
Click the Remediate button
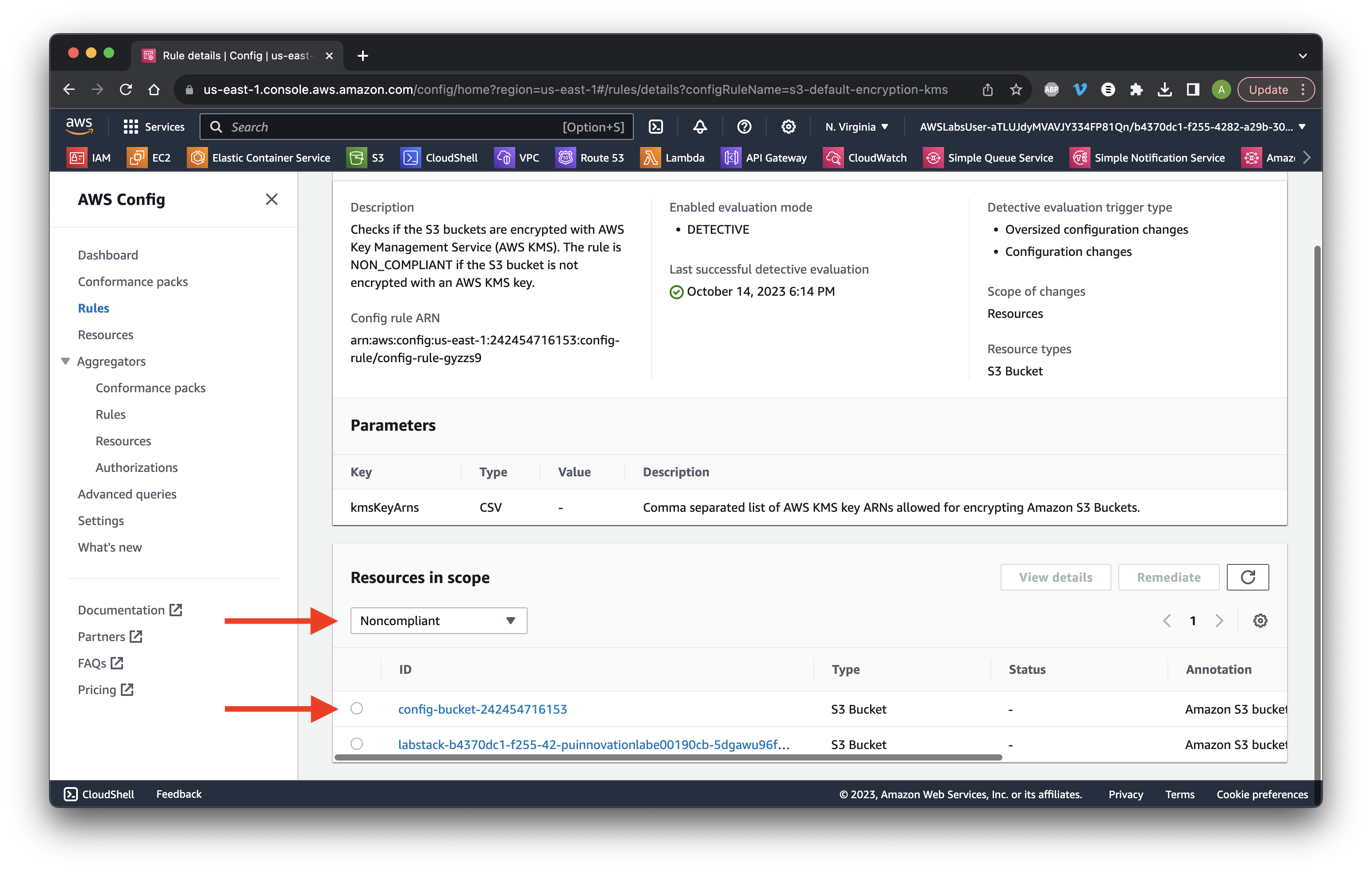[x=1168, y=577]
